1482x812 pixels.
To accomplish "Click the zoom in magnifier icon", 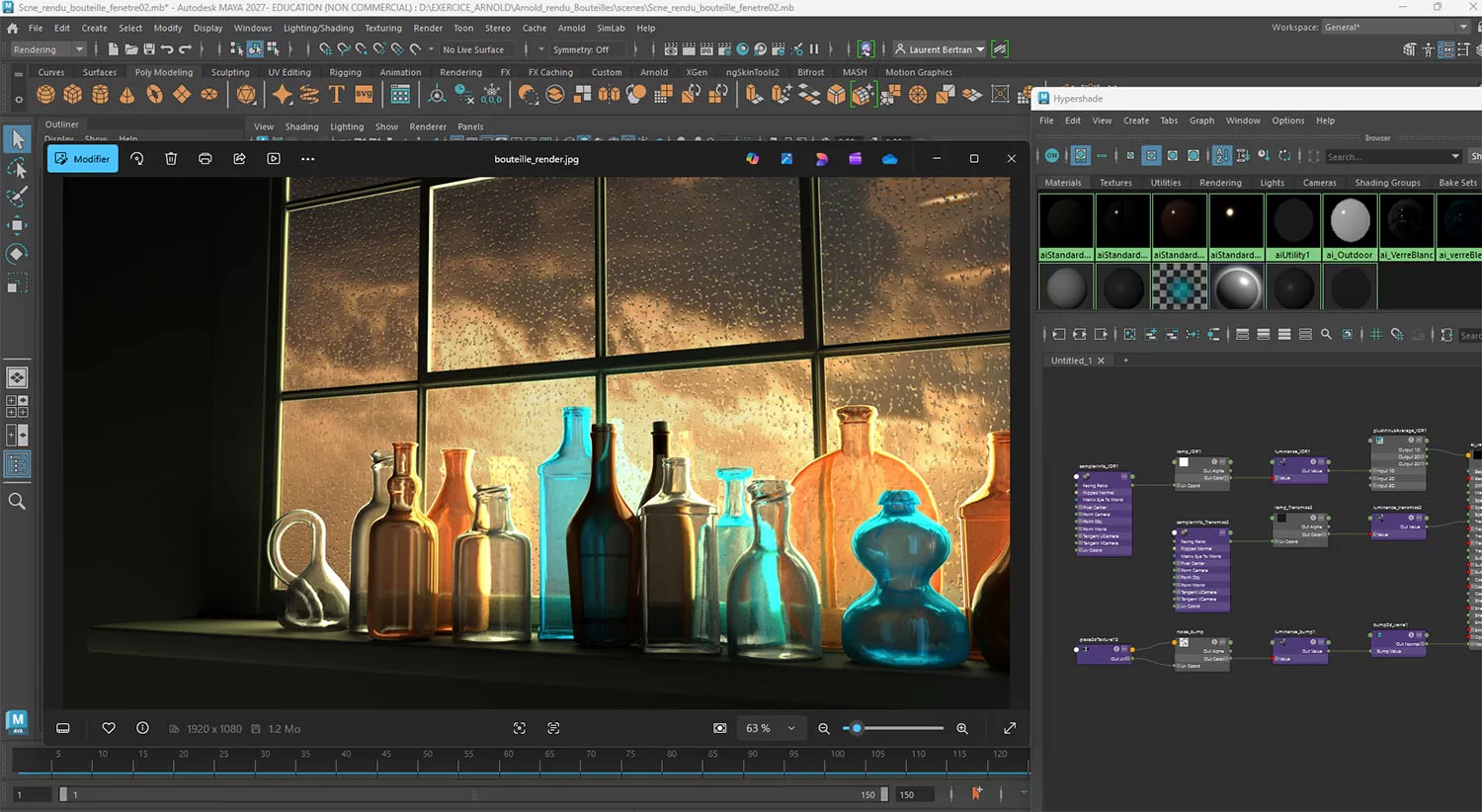I will click(962, 728).
